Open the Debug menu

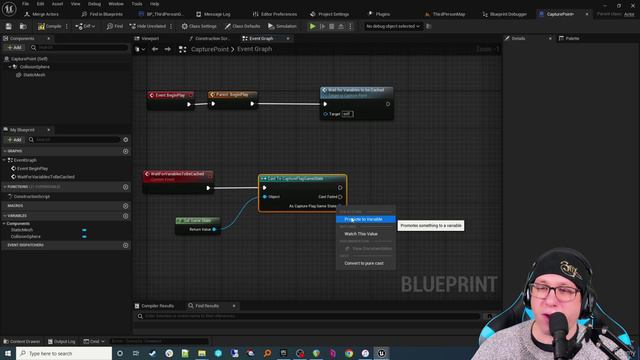click(x=94, y=4)
